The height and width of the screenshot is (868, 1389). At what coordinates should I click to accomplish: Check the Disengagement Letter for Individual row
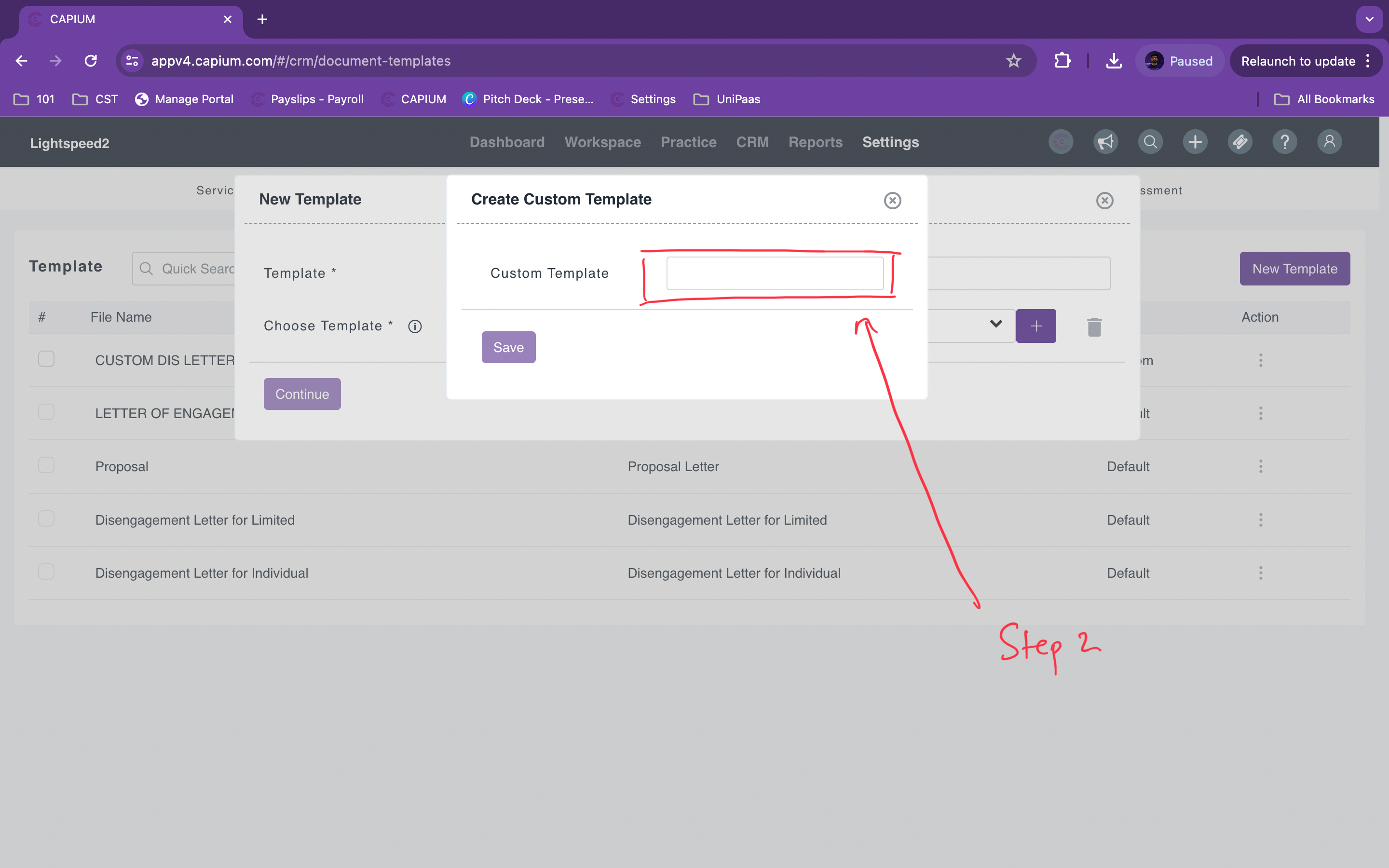click(46, 572)
